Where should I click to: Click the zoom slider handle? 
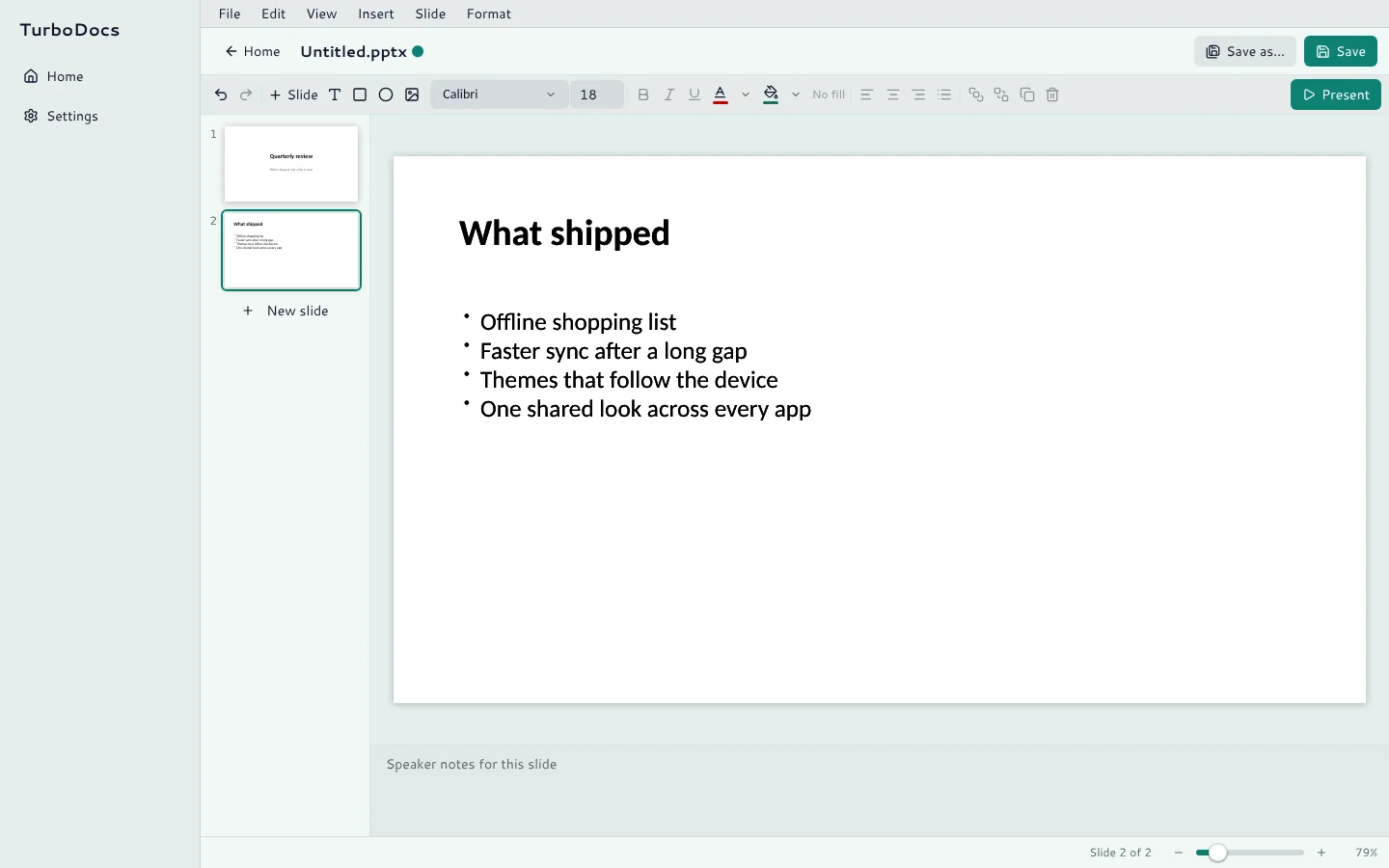pos(1218,853)
